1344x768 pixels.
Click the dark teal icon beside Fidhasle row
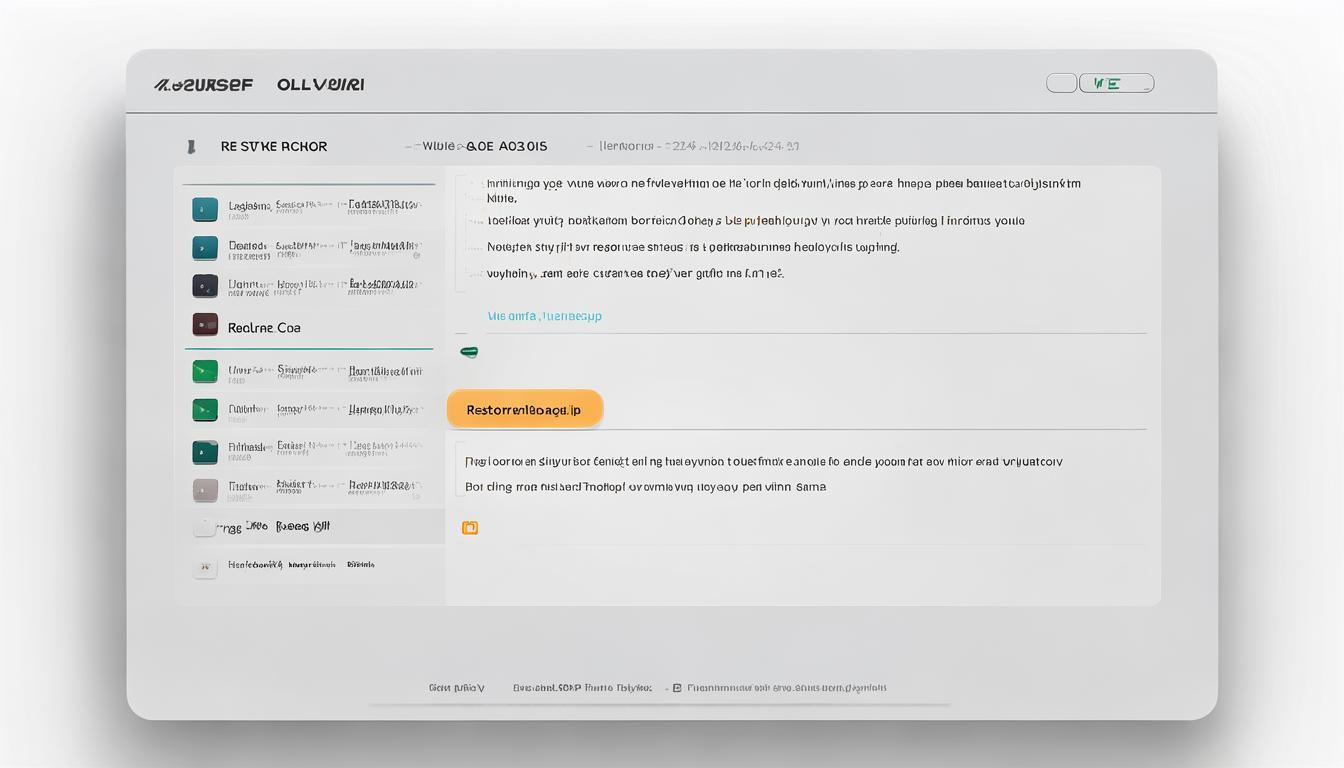pyautogui.click(x=204, y=452)
